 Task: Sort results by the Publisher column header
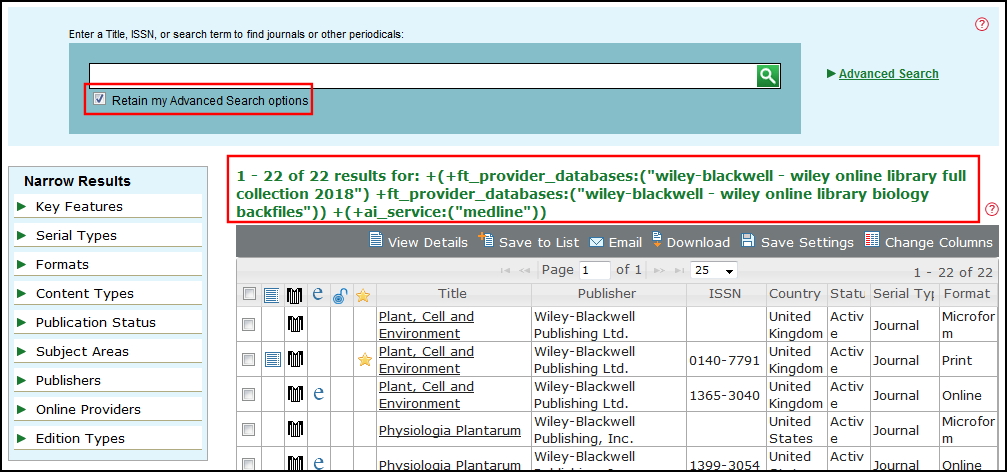606,294
